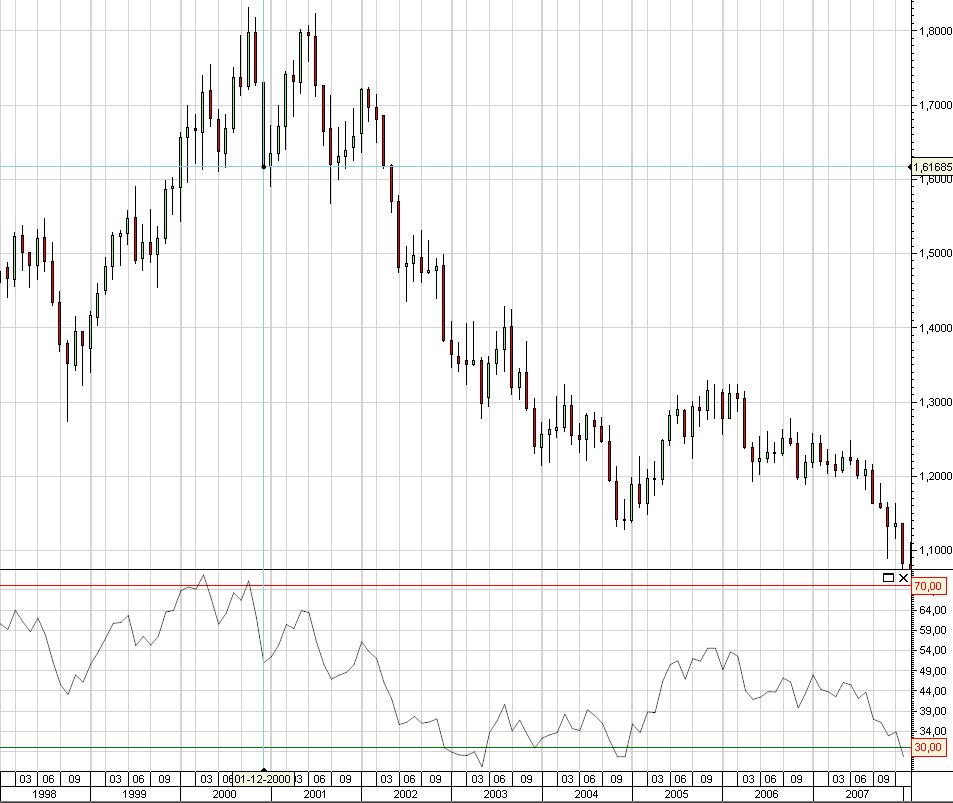This screenshot has height=803, width=953.
Task: Select the 2000 year on time axis
Action: tap(224, 794)
